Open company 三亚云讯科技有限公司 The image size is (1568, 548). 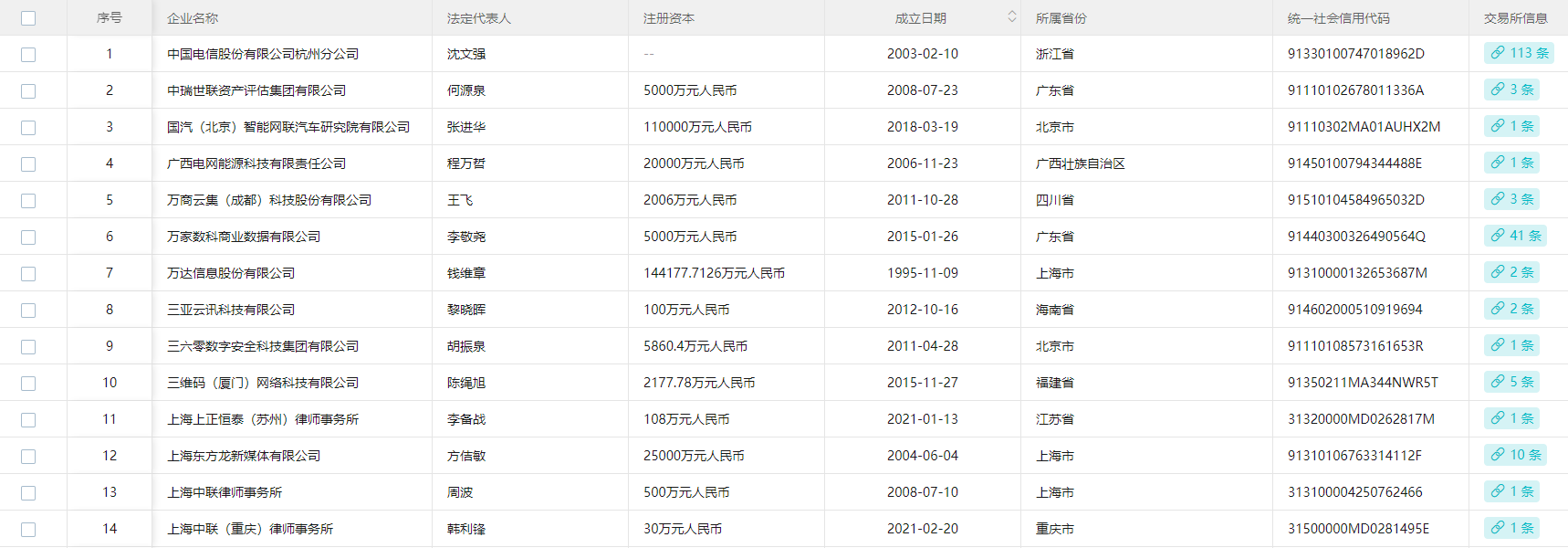point(231,310)
